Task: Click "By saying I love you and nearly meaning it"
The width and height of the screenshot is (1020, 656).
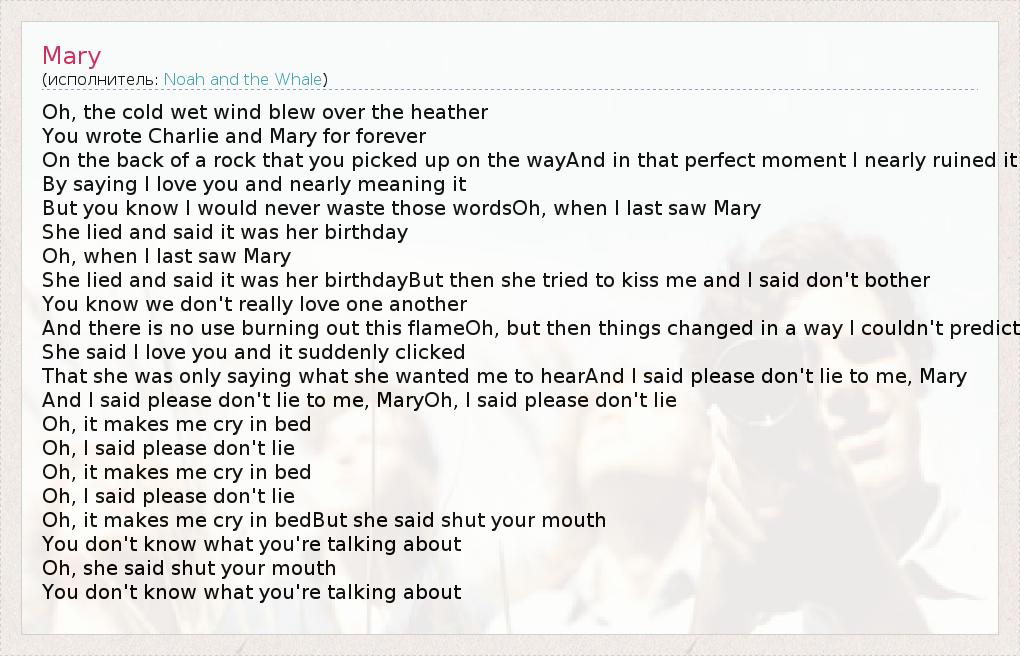Action: (x=254, y=184)
